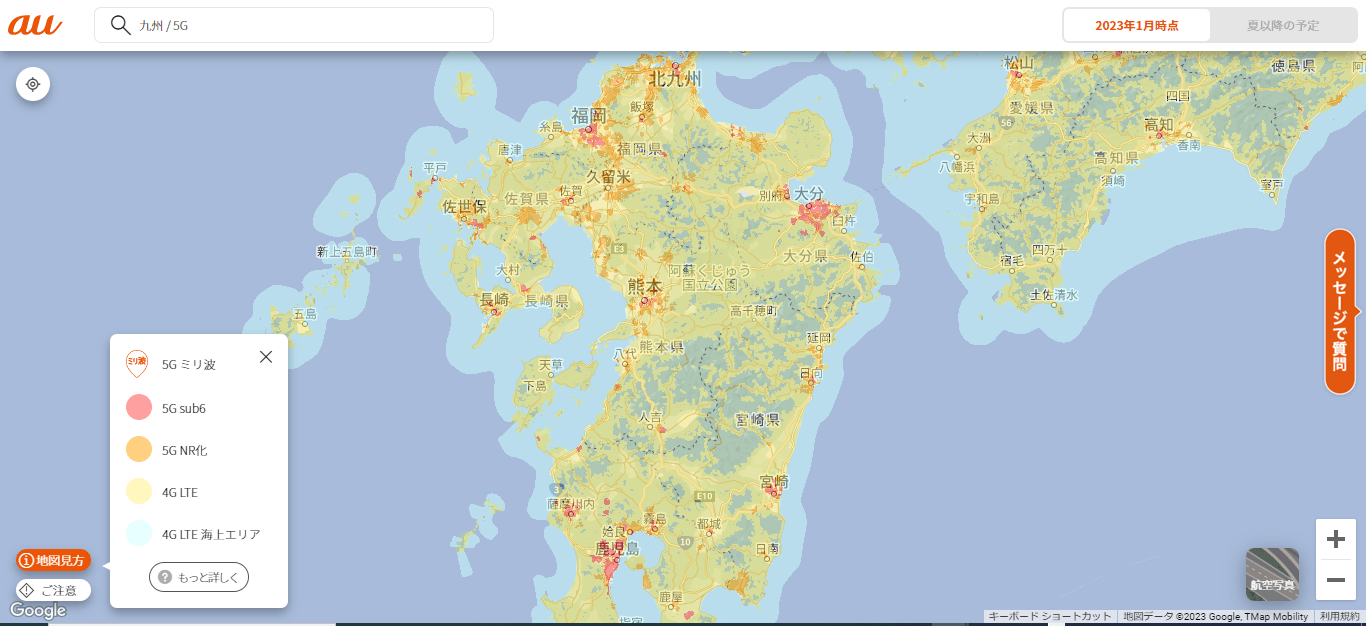This screenshot has height=626, width=1366.
Task: Open the ご注意 notice
Action: (53, 590)
